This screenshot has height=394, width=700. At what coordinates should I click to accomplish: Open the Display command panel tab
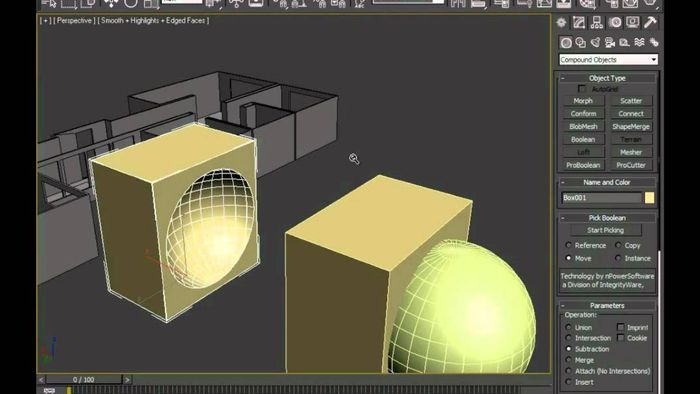tap(633, 22)
